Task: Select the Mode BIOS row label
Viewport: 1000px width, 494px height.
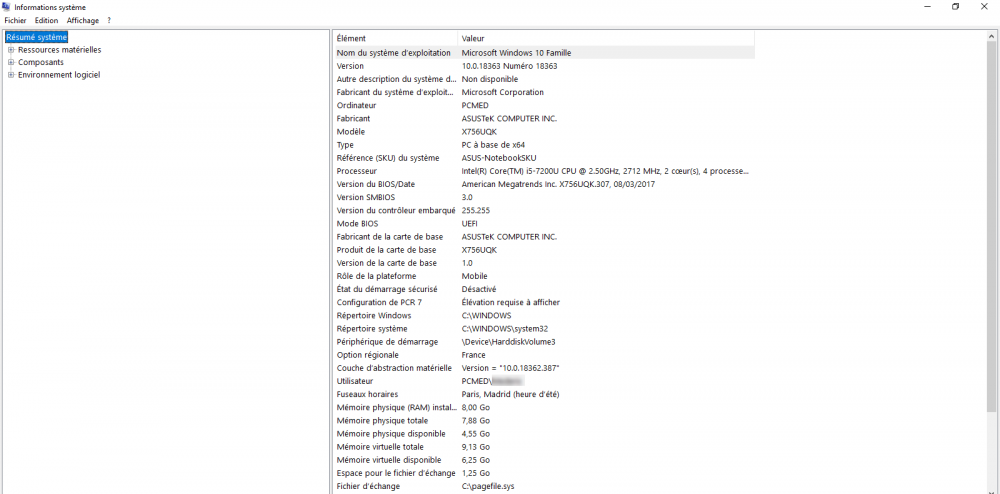Action: tap(357, 224)
